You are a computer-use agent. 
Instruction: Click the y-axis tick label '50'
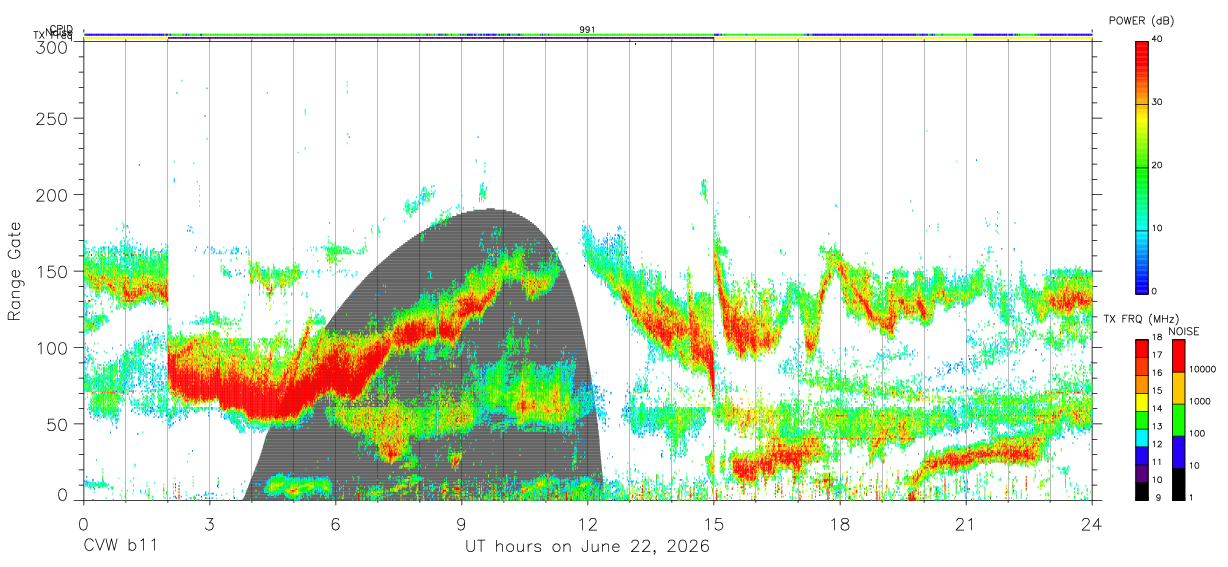[x=58, y=424]
